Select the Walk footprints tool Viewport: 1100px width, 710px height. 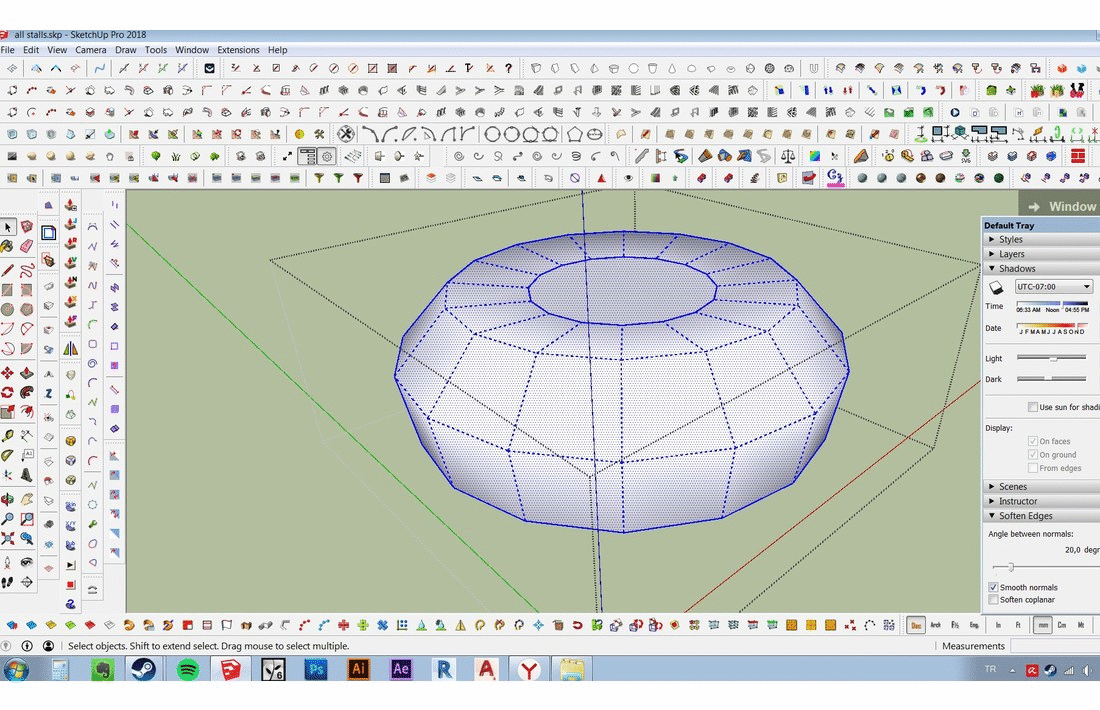8,582
